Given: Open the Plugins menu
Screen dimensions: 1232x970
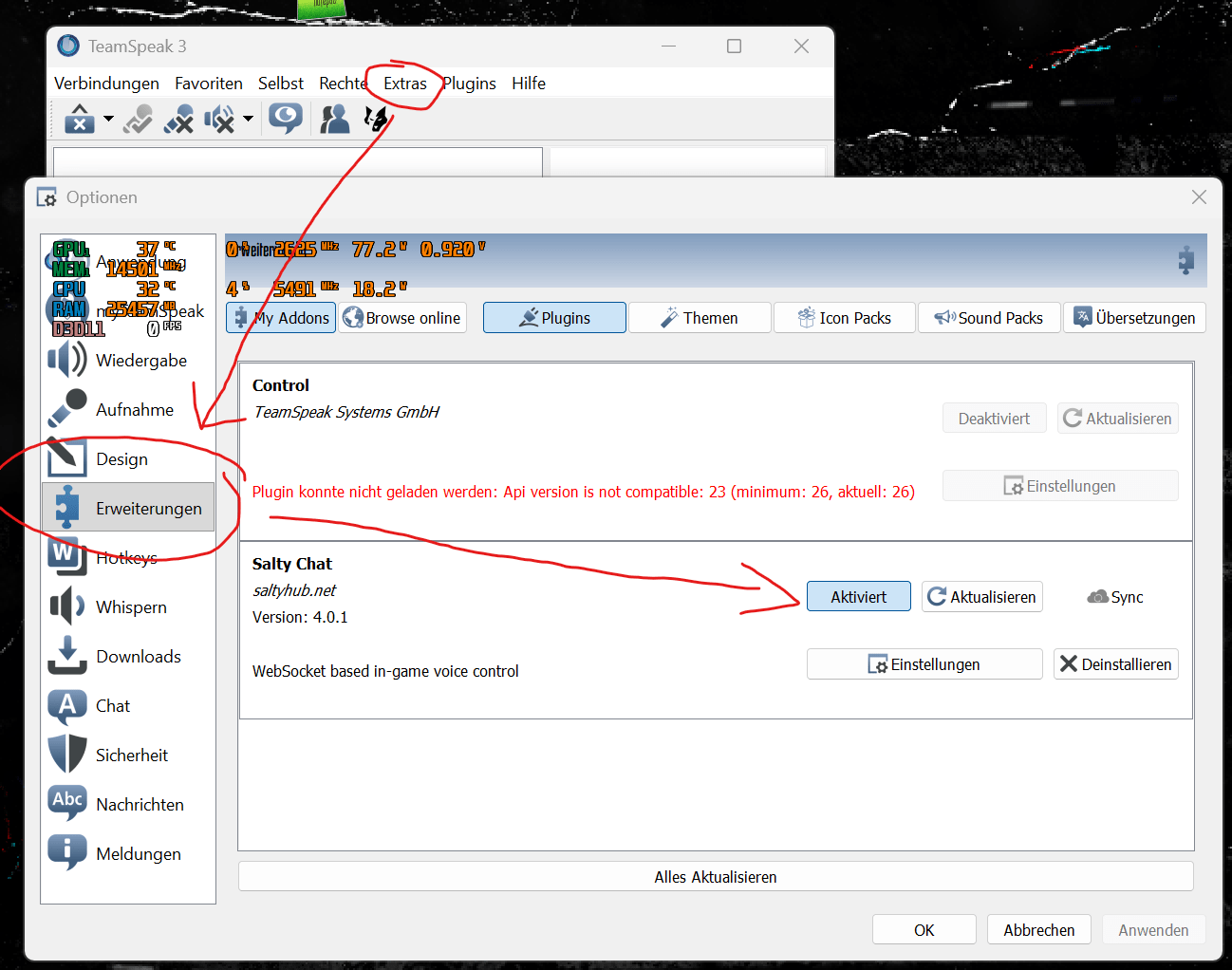Looking at the screenshot, I should tap(469, 84).
